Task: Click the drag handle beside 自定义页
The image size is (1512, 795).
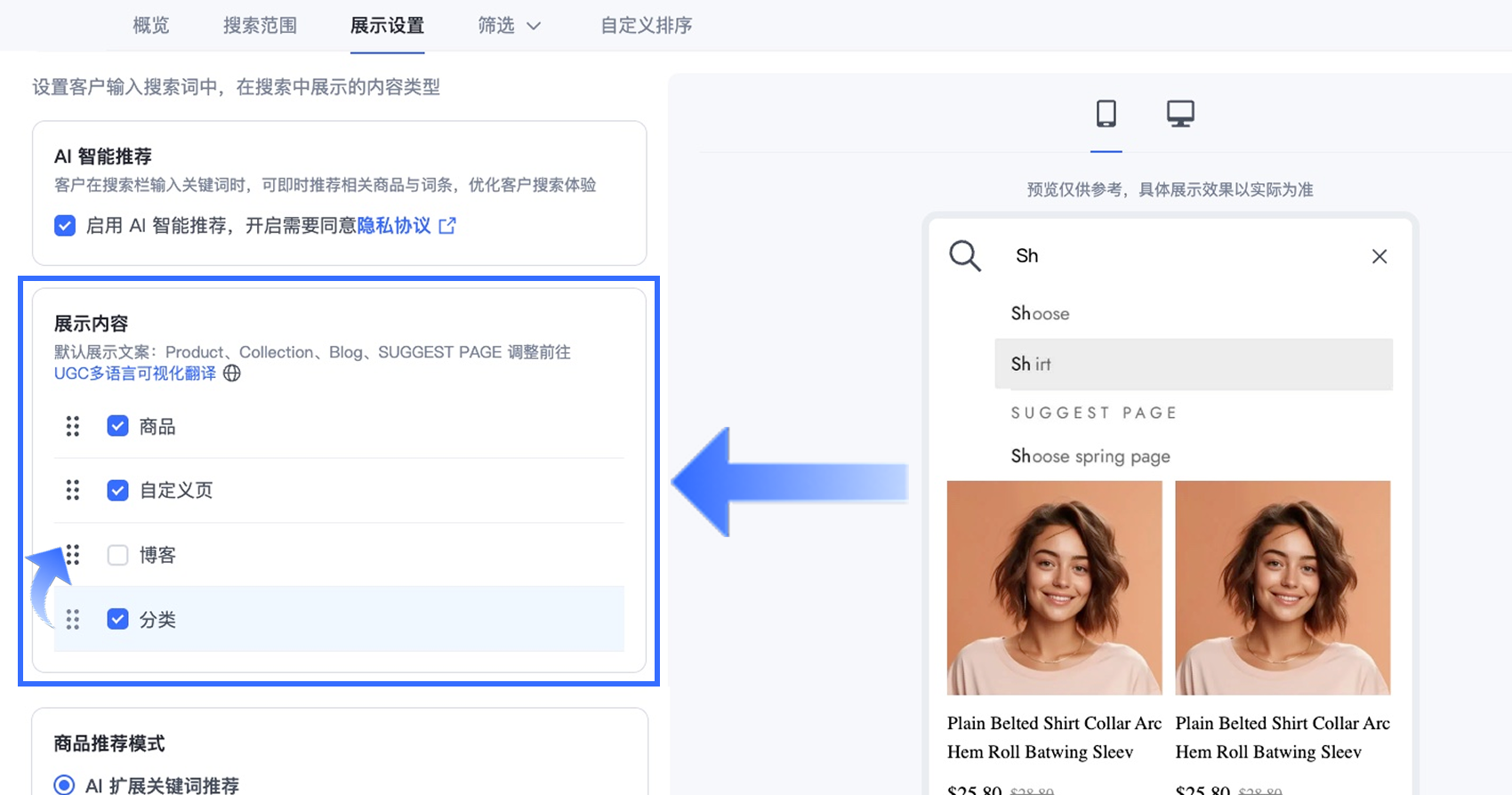Action: [x=73, y=490]
